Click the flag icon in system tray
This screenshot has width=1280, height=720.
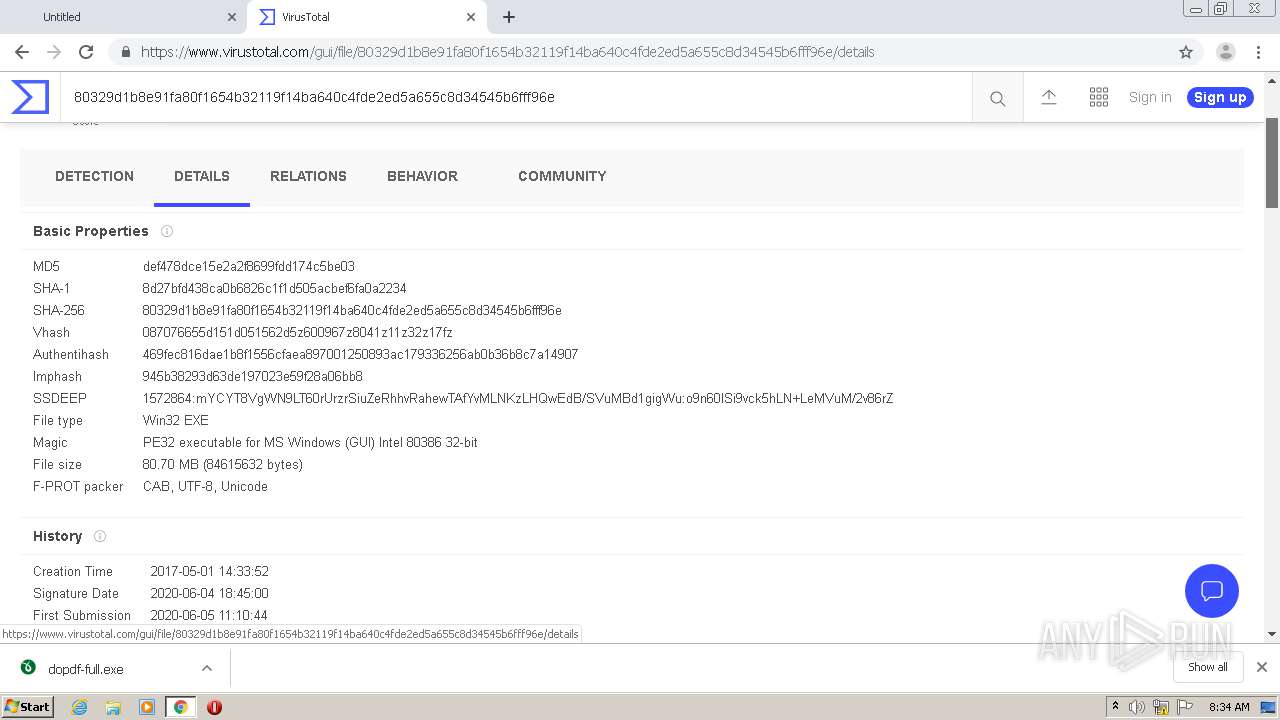coord(1184,707)
